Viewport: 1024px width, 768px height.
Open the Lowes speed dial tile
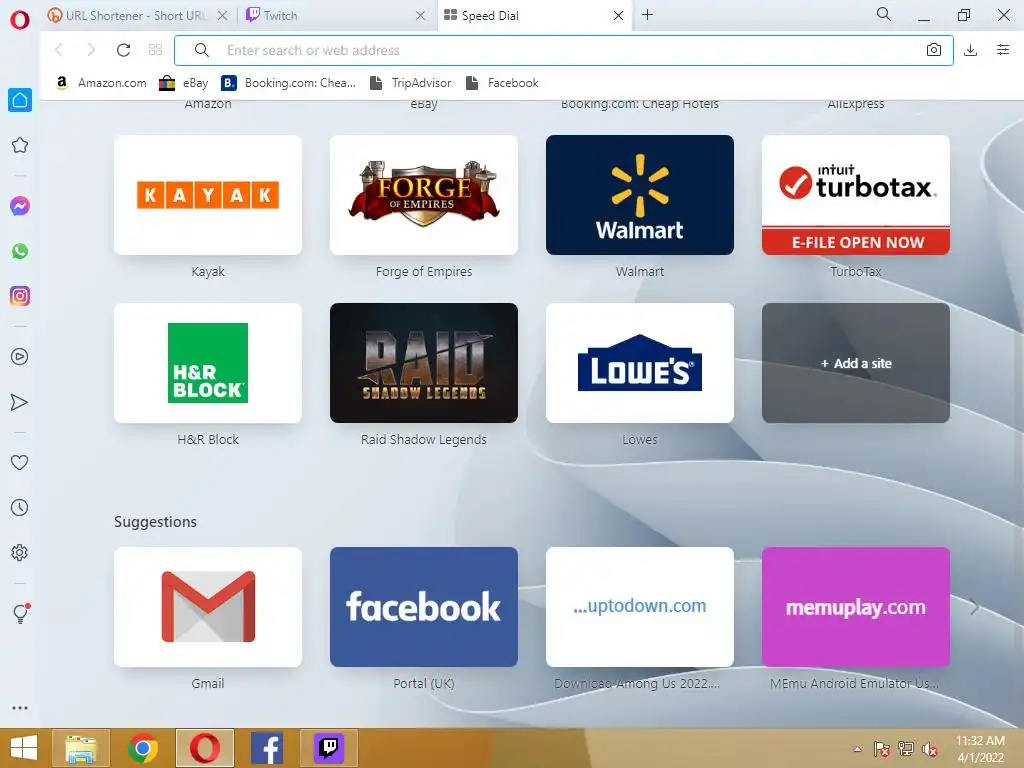(x=640, y=362)
